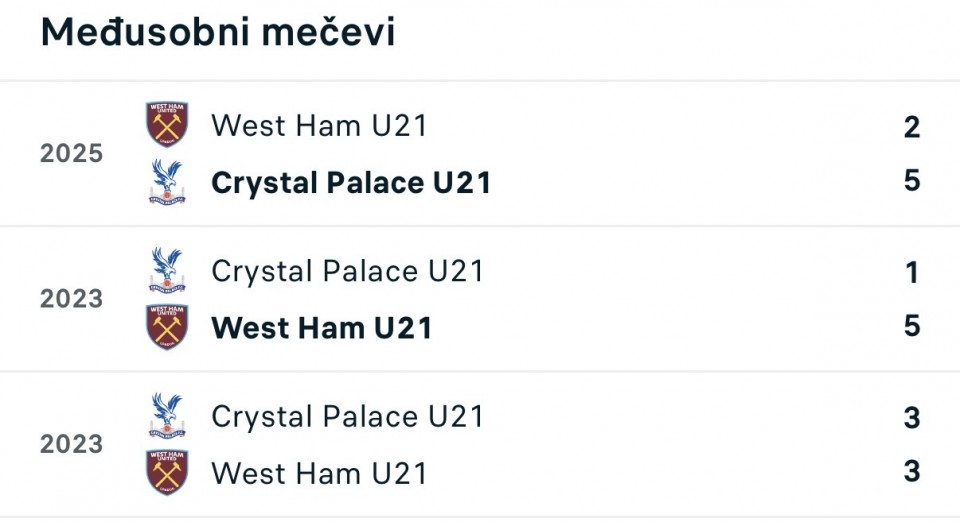Click Crystal Palace U21 in the 3-3 draw
Image resolution: width=960 pixels, height=522 pixels.
tap(347, 416)
